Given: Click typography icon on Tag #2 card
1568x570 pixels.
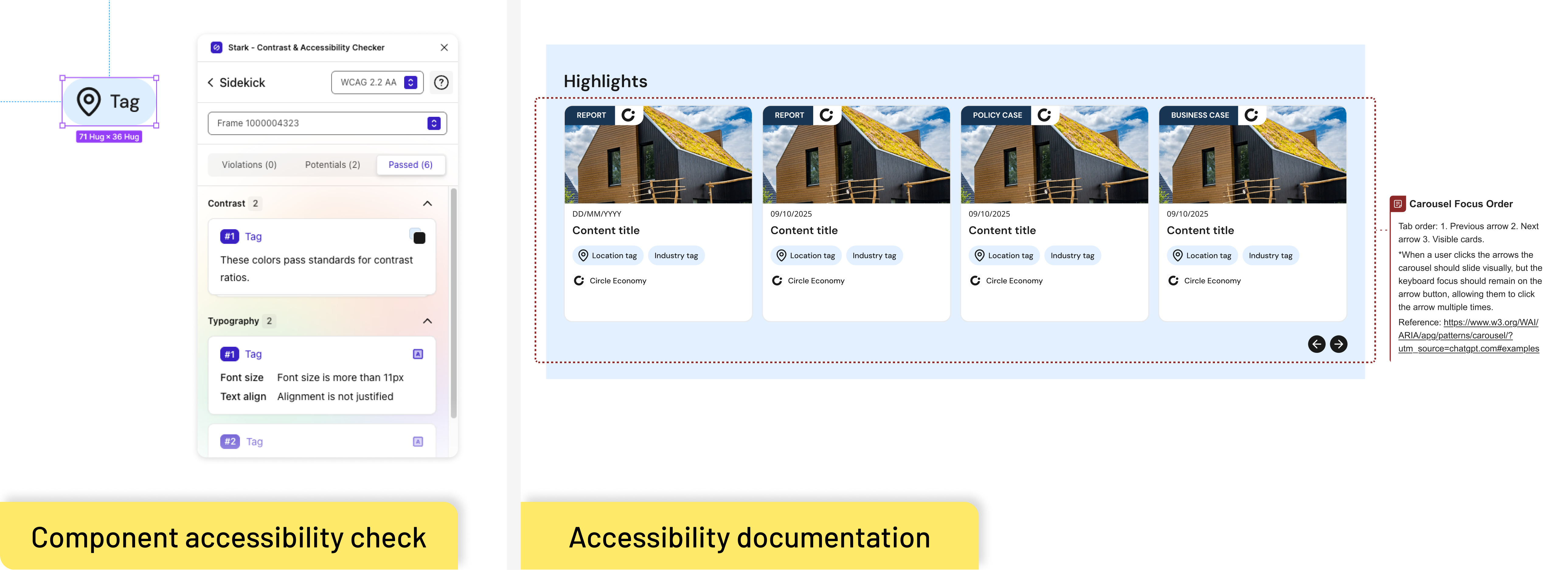Looking at the screenshot, I should coord(418,442).
